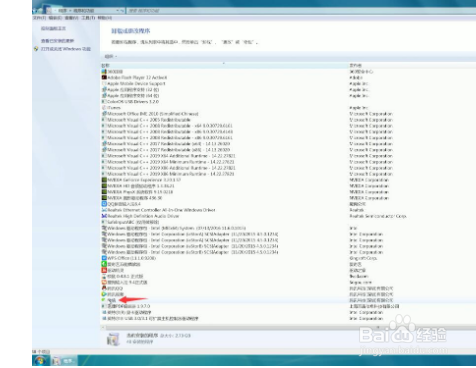The width and height of the screenshot is (476, 368).
Task: Click the QQ Pinyin input method icon
Action: coord(104,204)
